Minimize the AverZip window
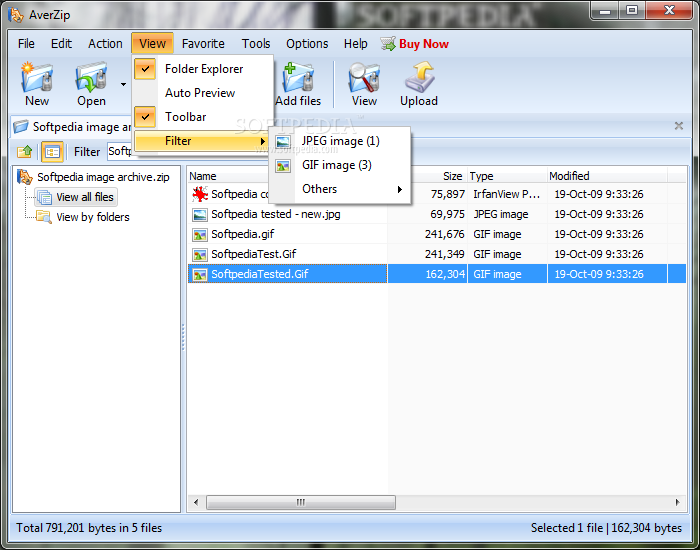 tap(605, 10)
